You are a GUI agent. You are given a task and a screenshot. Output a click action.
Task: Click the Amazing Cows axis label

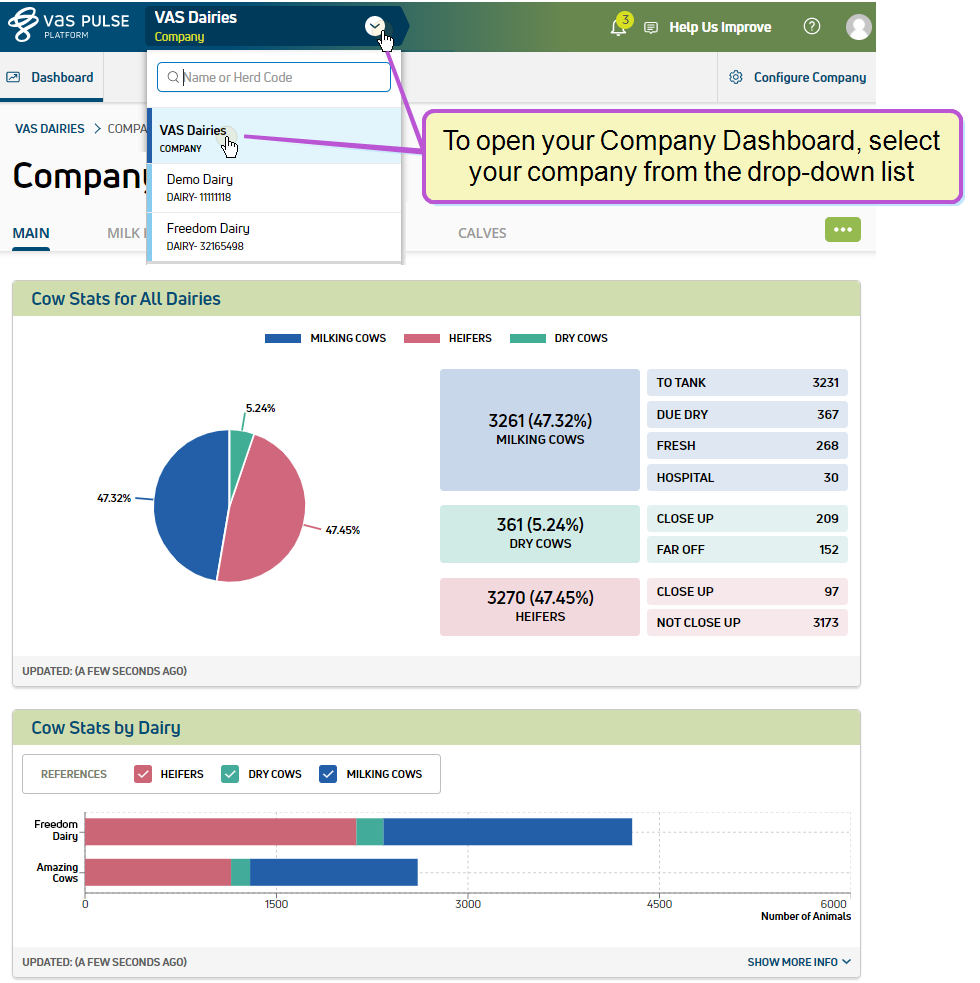[x=57, y=873]
